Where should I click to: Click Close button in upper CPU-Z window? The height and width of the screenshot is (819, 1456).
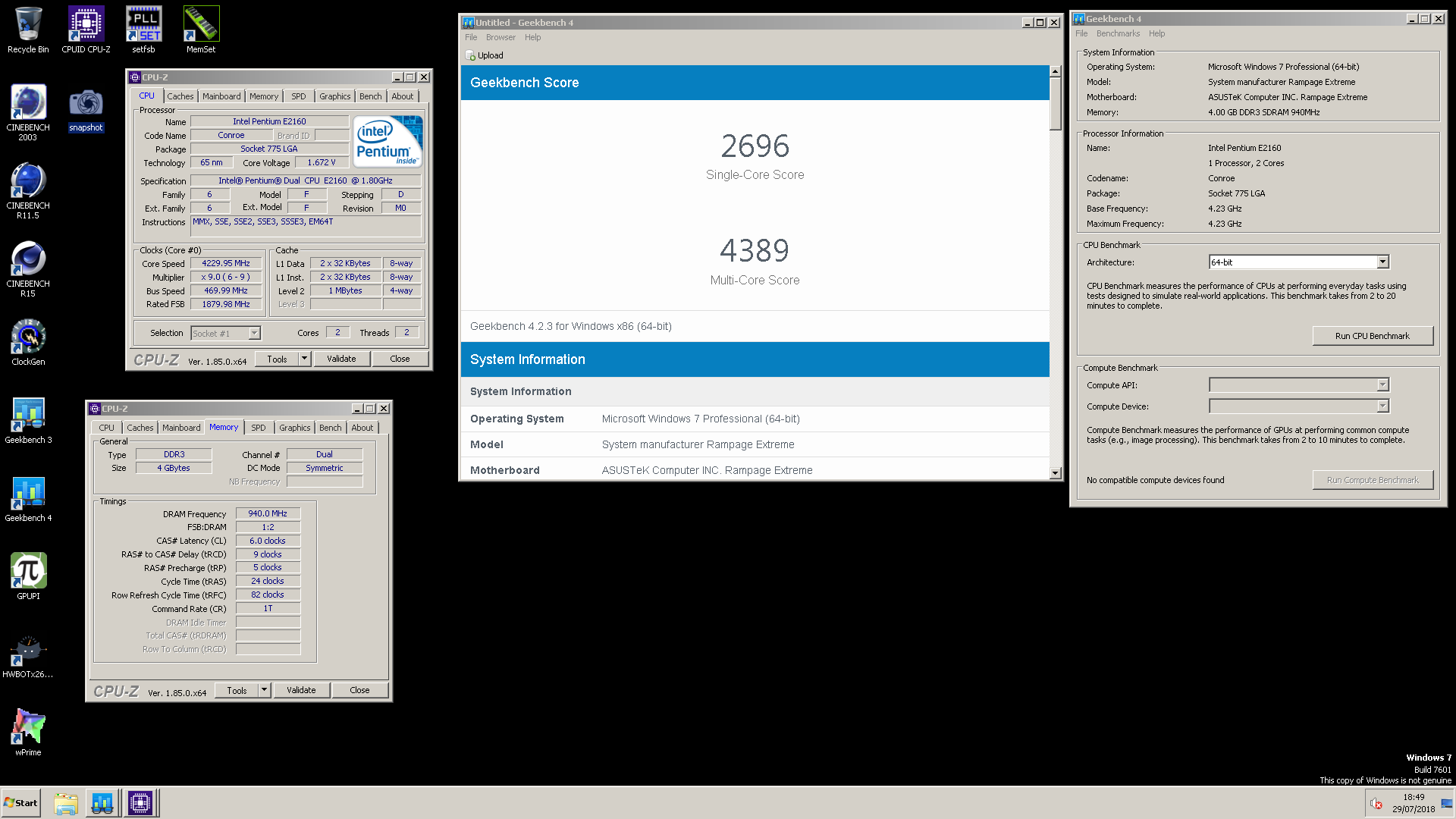click(400, 359)
